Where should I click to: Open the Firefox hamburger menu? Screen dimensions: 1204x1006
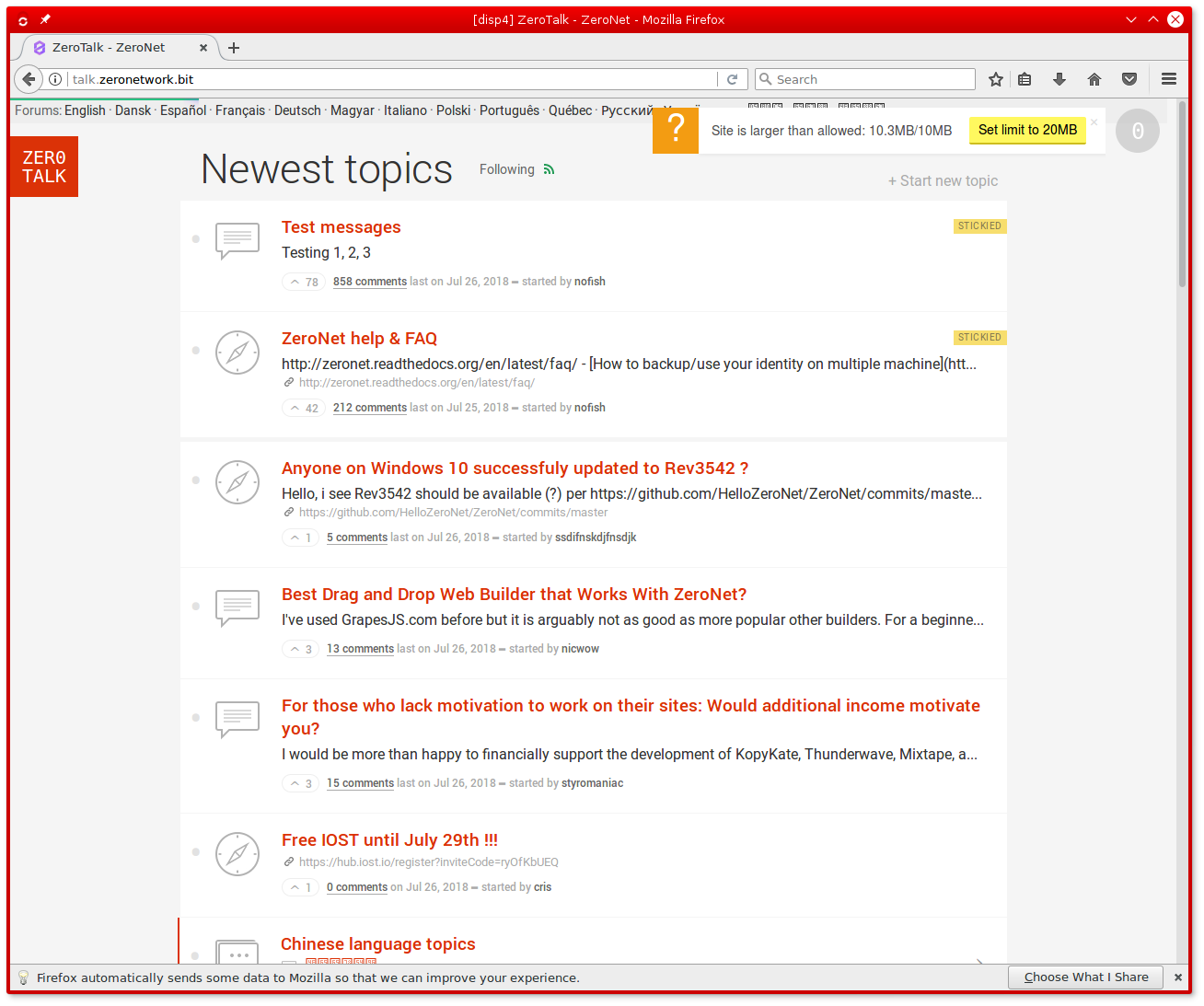tap(1168, 79)
